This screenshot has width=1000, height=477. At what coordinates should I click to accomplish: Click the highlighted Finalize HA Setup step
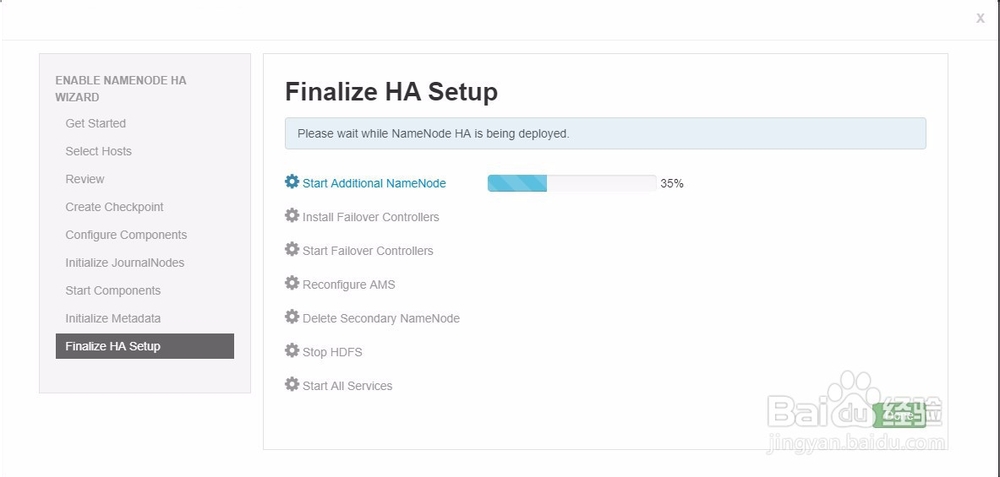pyautogui.click(x=145, y=346)
